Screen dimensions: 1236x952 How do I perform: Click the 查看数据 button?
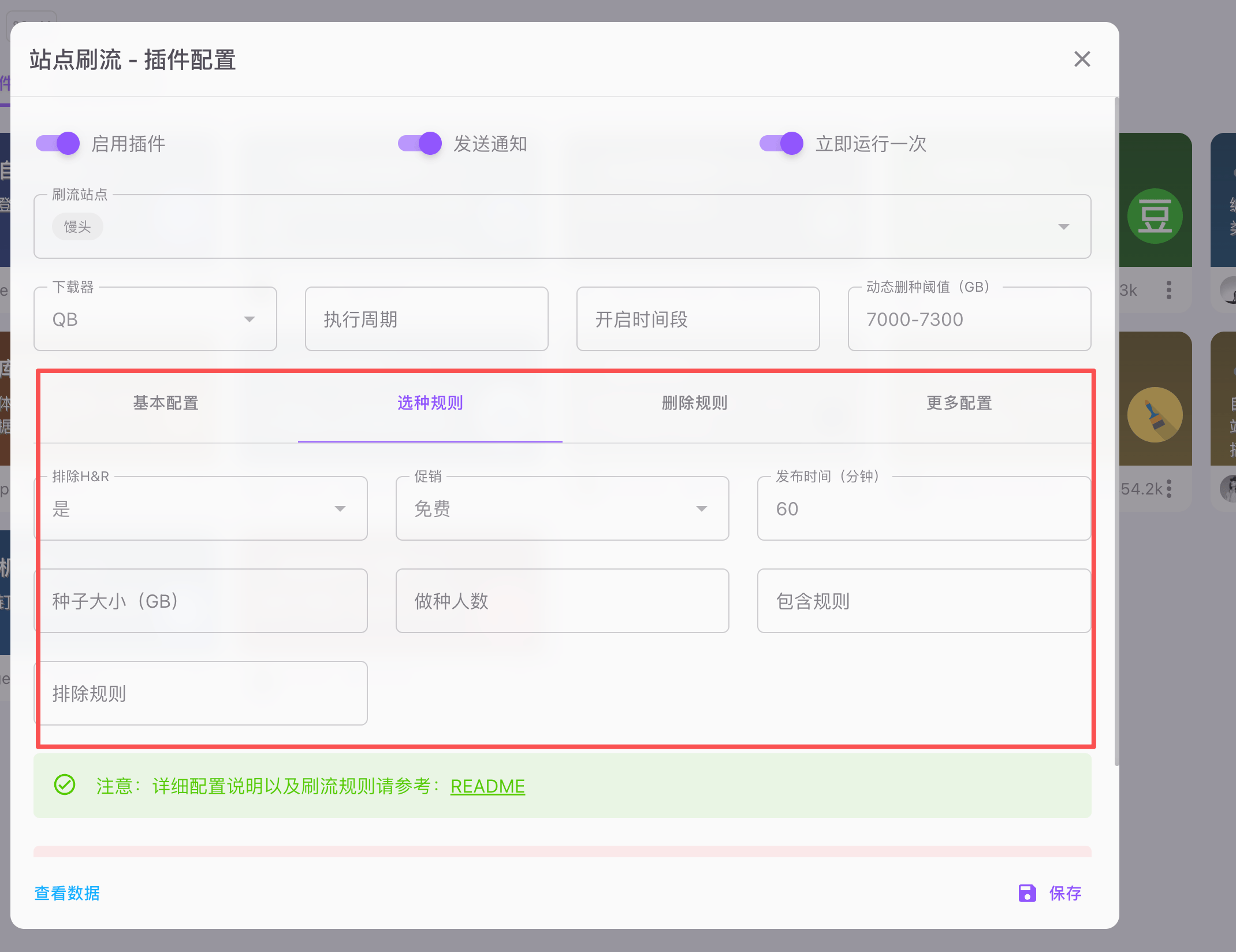[67, 893]
